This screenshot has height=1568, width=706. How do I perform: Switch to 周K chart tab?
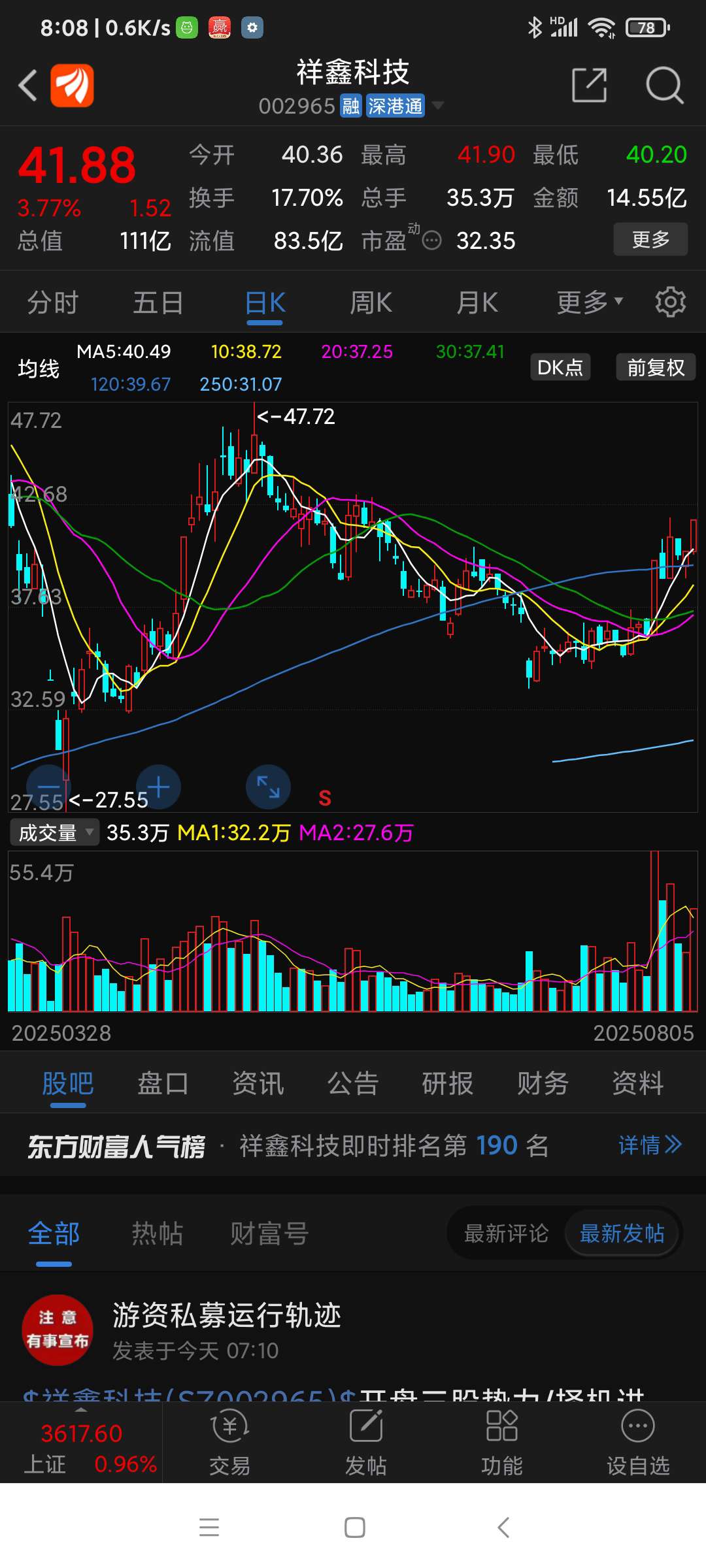371,302
